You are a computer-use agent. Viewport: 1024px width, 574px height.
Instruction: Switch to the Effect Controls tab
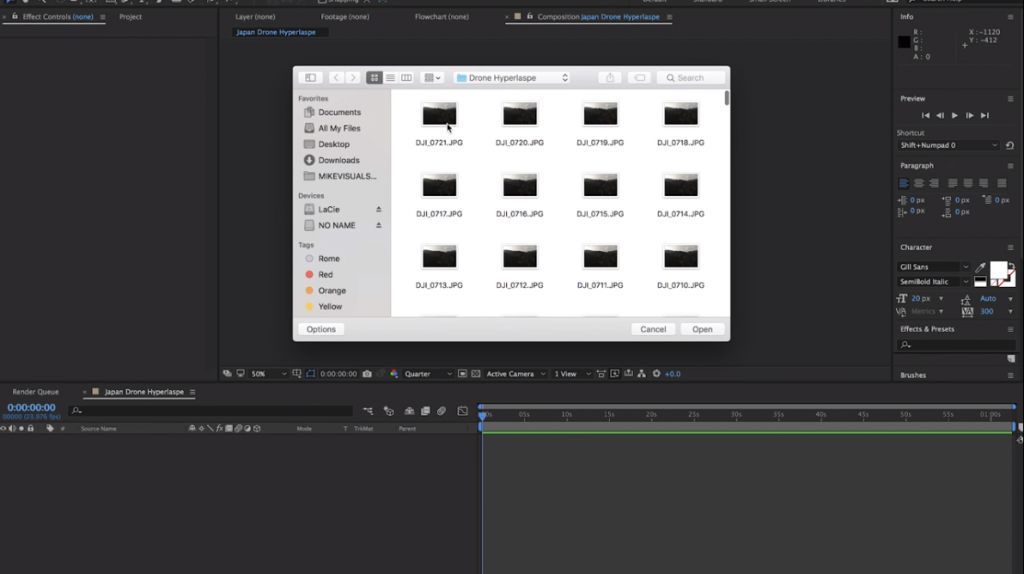tap(57, 17)
